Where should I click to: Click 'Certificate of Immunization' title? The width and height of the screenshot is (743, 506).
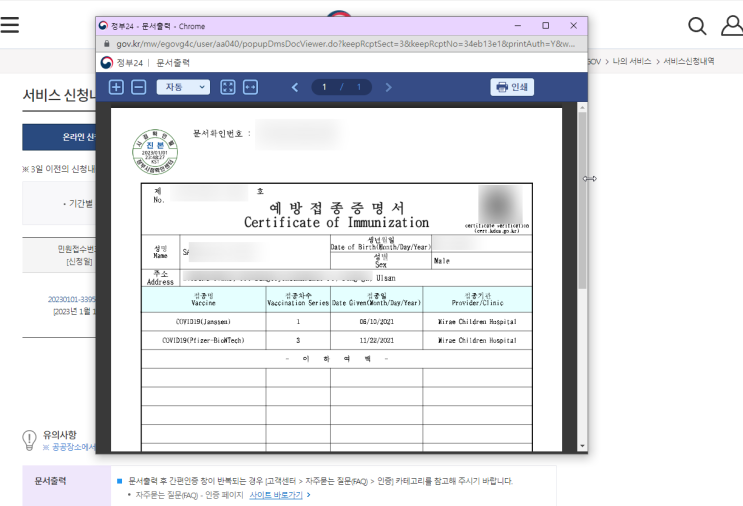(x=336, y=222)
